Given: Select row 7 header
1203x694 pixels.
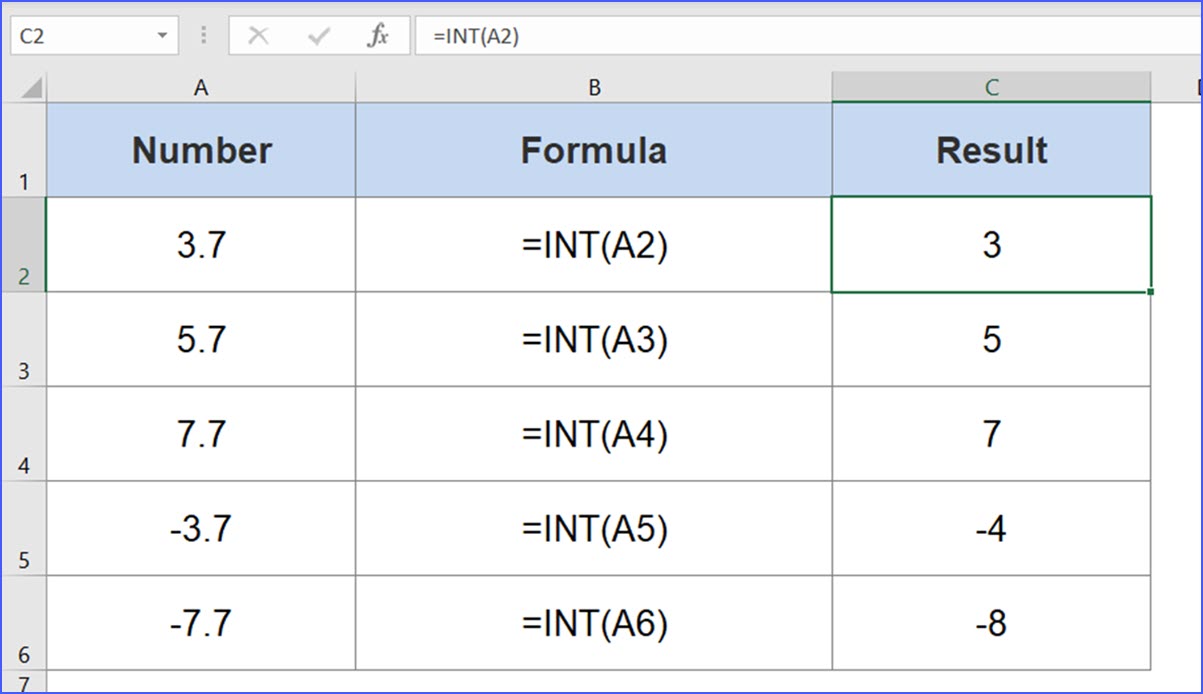Looking at the screenshot, I should point(25,682).
